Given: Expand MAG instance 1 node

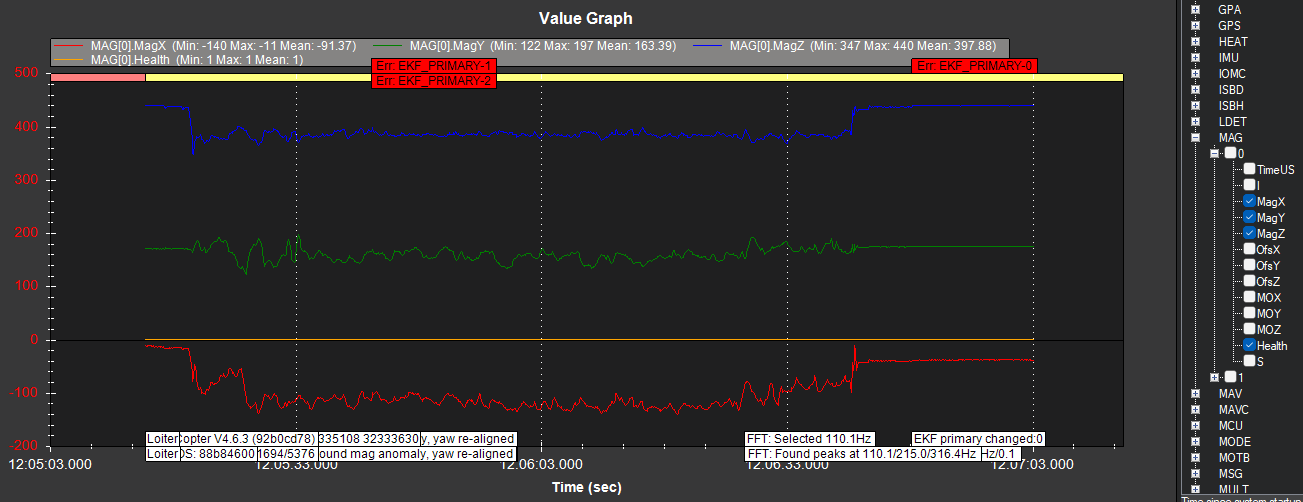Looking at the screenshot, I should point(1214,377).
